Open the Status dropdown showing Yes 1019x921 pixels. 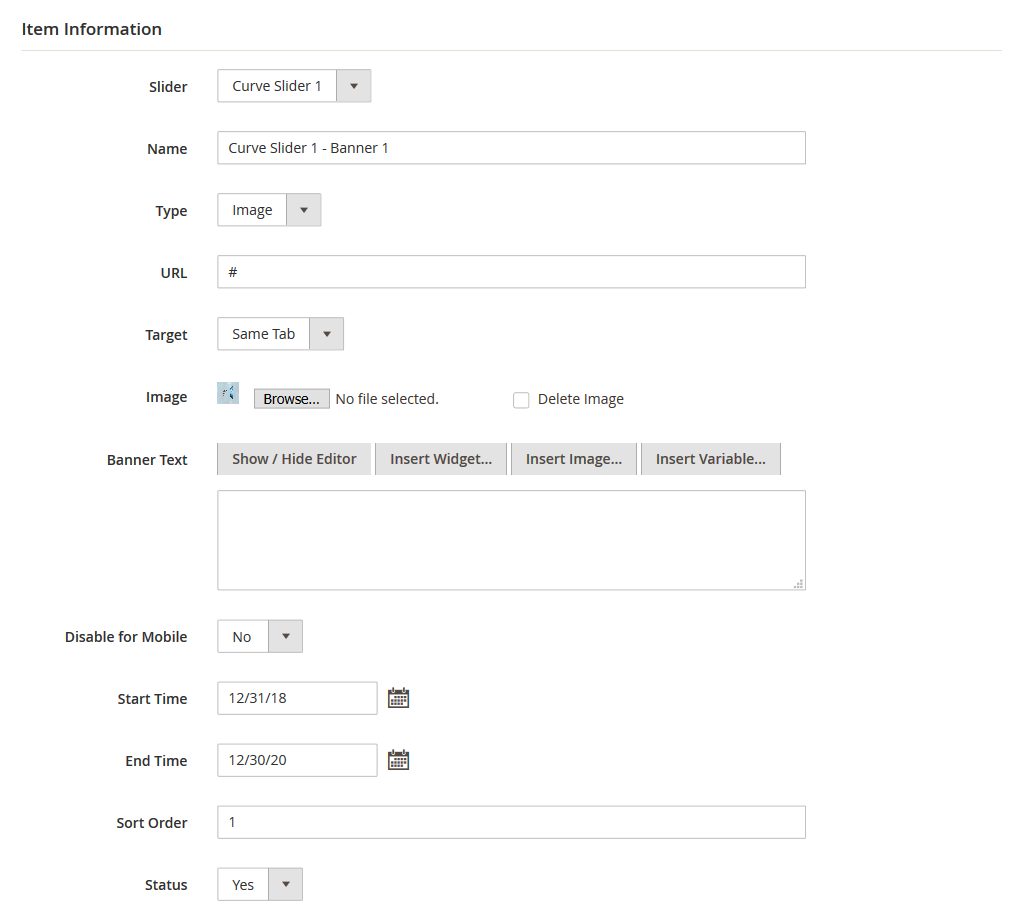260,884
